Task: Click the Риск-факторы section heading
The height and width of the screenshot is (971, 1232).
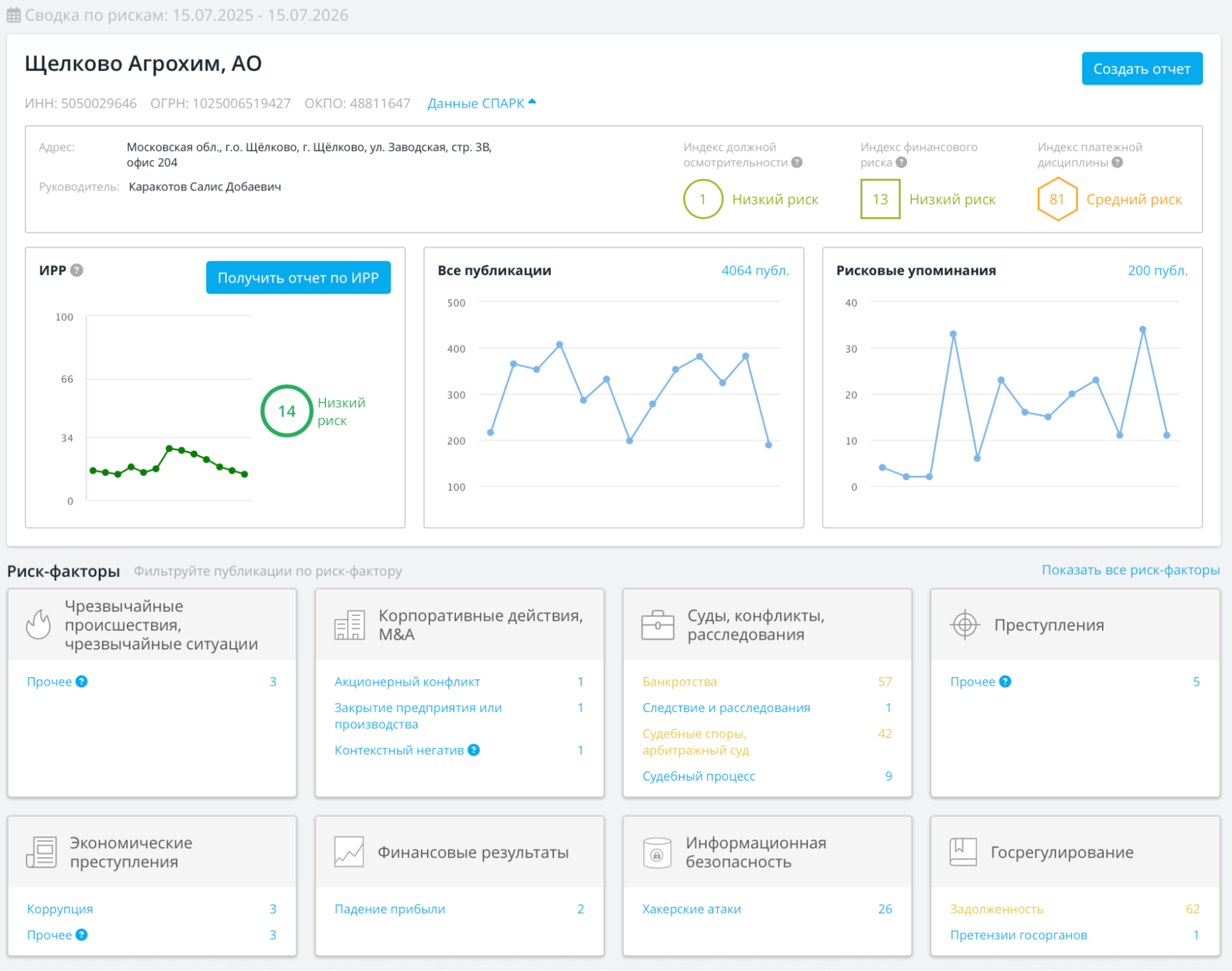Action: pyautogui.click(x=63, y=571)
